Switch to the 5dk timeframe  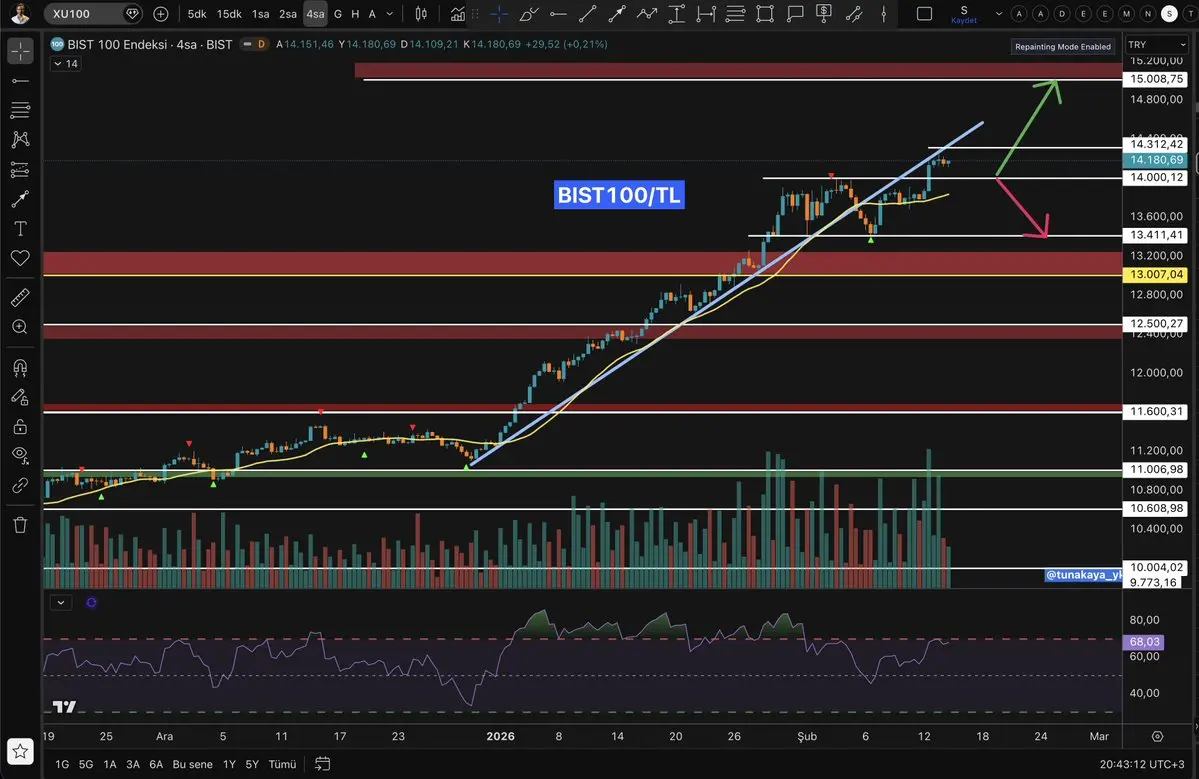coord(197,14)
